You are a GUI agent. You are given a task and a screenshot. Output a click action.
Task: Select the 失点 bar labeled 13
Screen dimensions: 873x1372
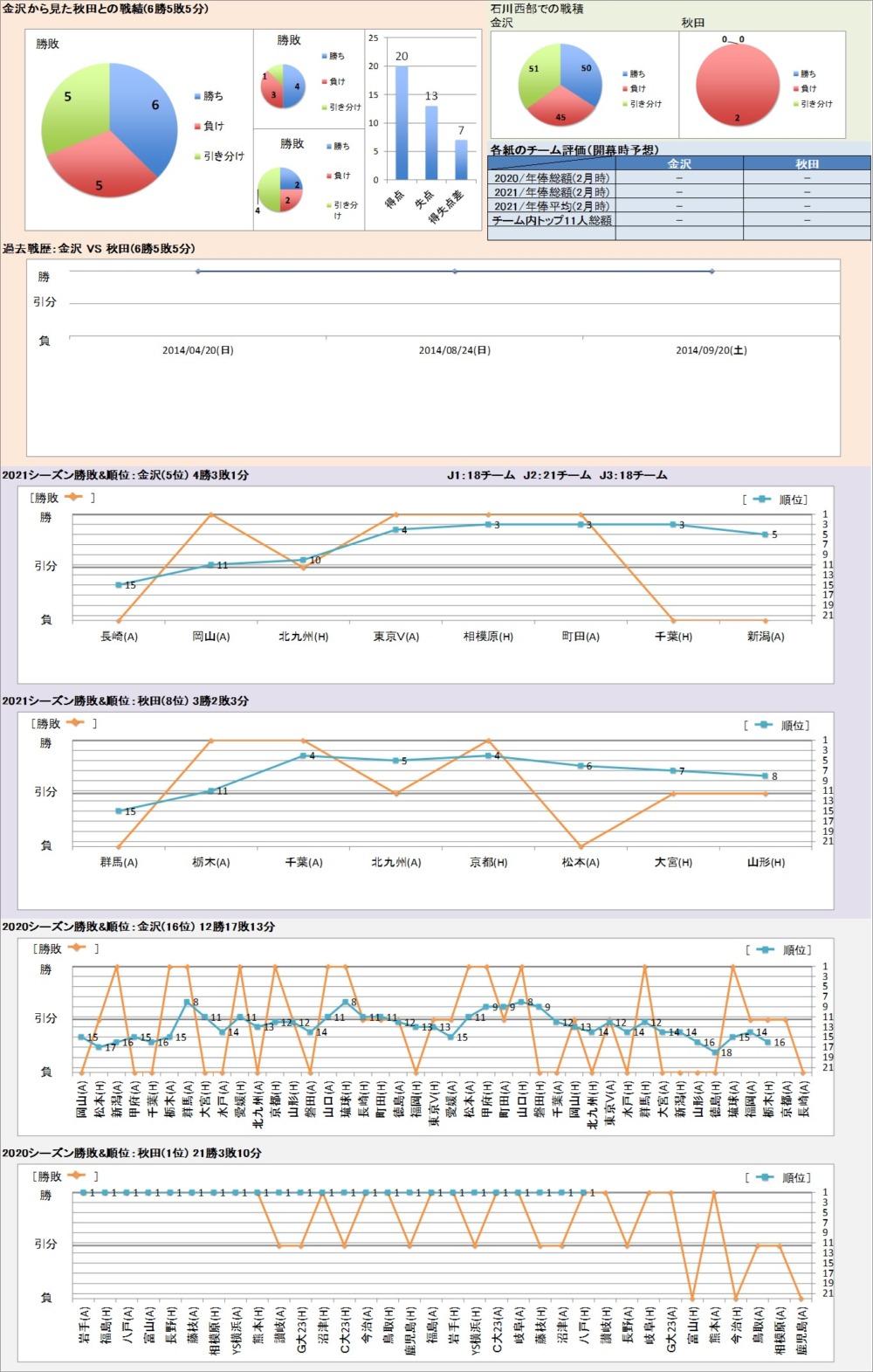click(x=431, y=141)
